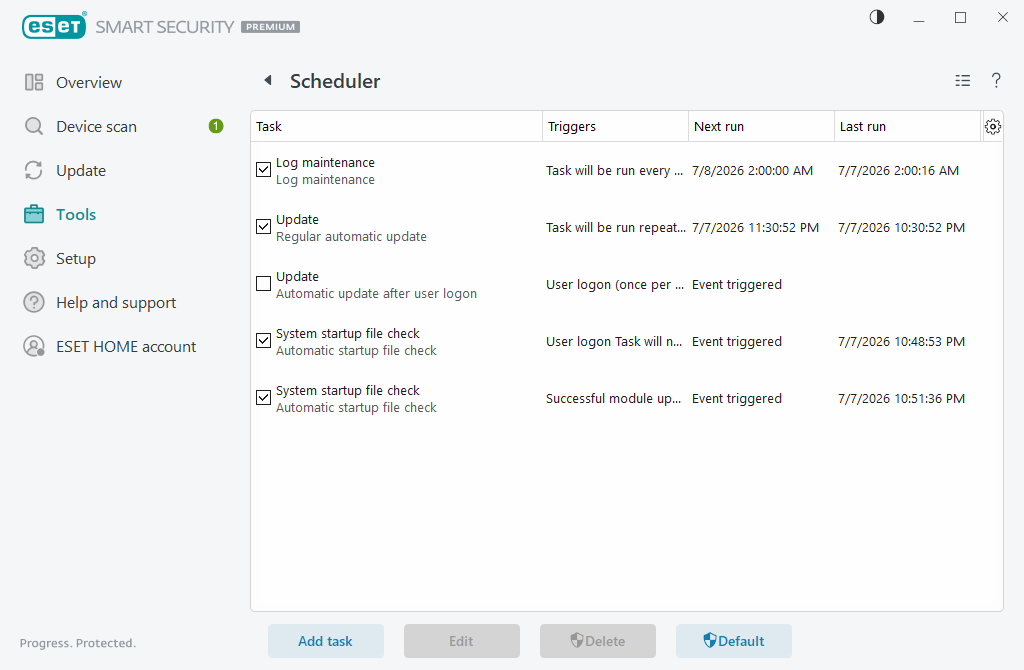Go back using the Scheduler back arrow
Viewport: 1024px width, 670px height.
click(268, 80)
